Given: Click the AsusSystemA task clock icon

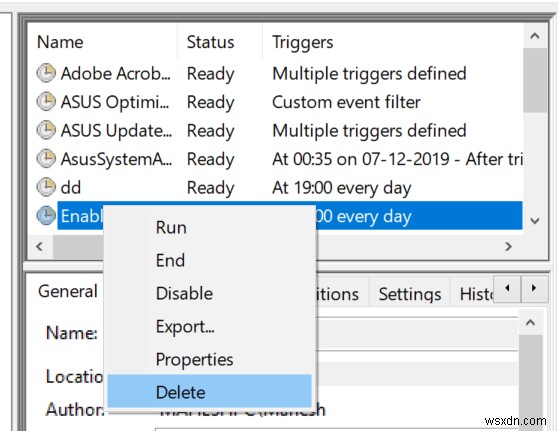Looking at the screenshot, I should point(46,158).
